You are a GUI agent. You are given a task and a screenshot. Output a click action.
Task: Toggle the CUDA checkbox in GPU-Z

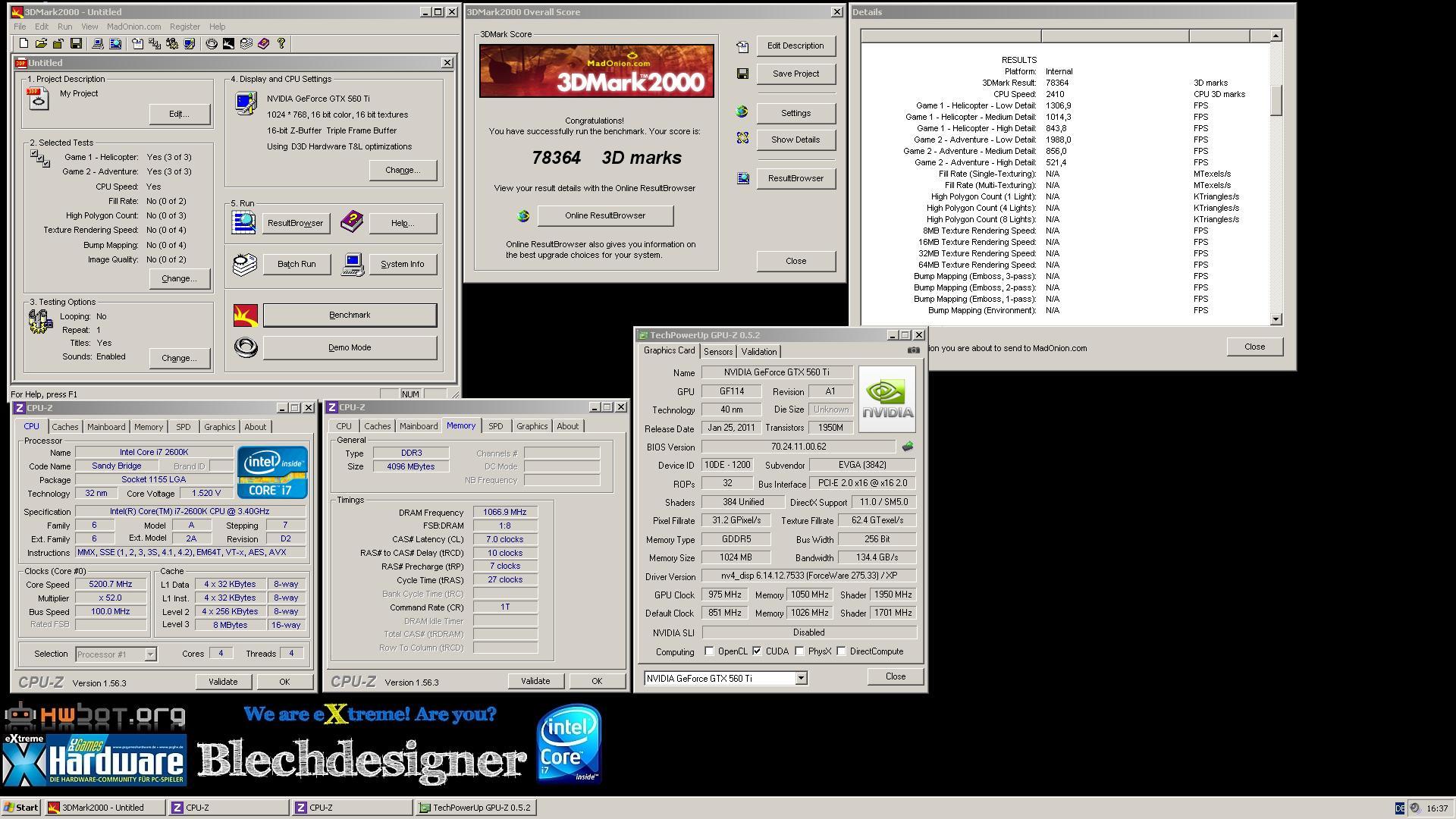[757, 651]
